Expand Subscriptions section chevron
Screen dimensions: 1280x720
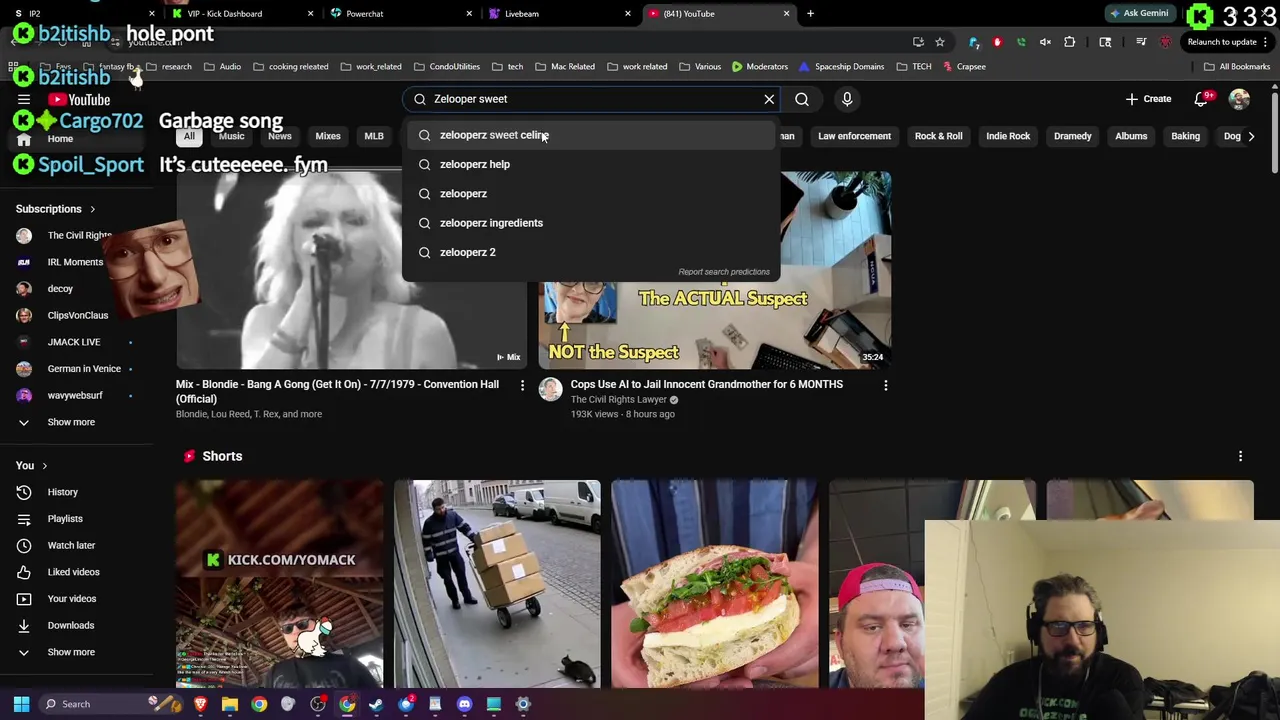(92, 209)
